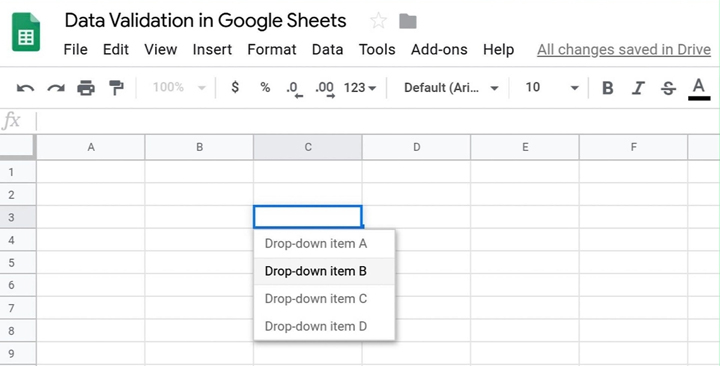
Task: Click the document title Data Validation in Google Sheets
Action: [x=205, y=21]
